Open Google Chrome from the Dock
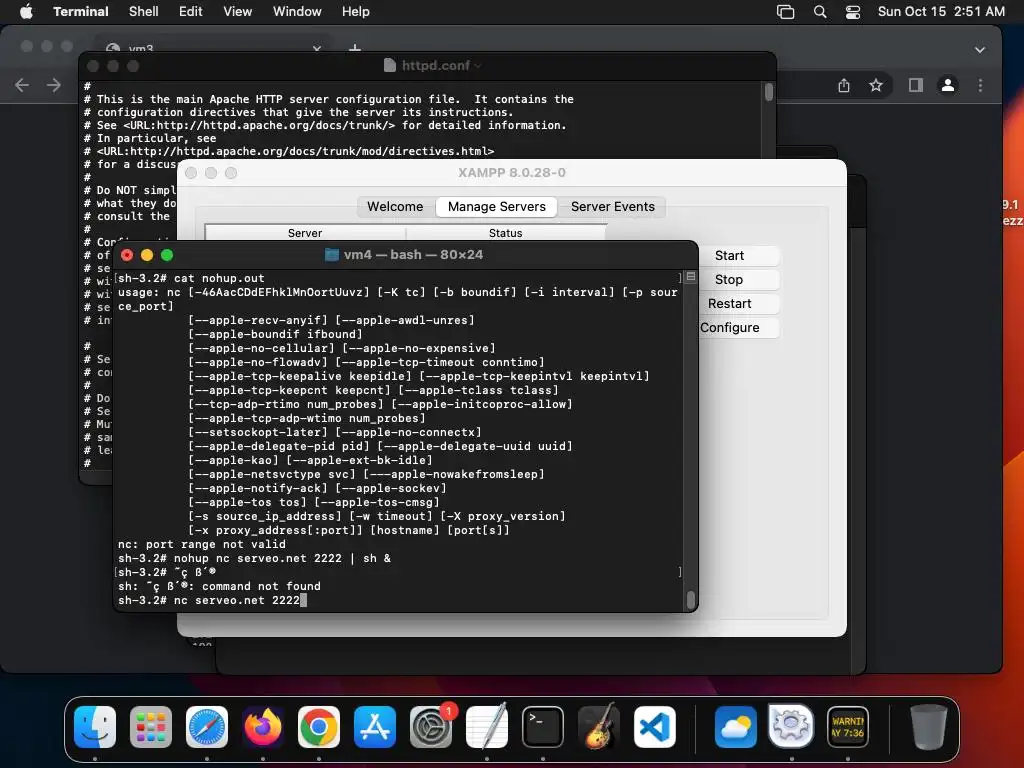 (319, 727)
